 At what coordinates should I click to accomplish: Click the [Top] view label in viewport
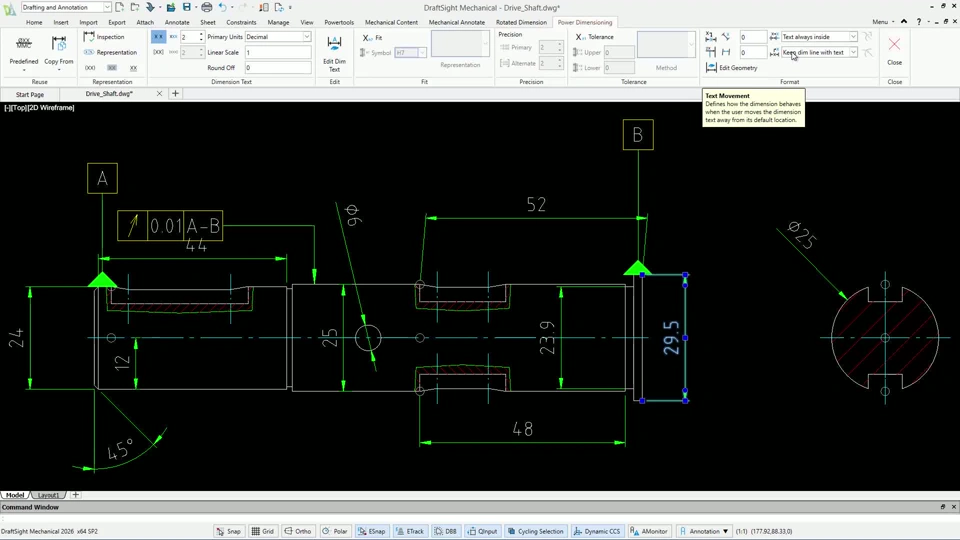19,108
